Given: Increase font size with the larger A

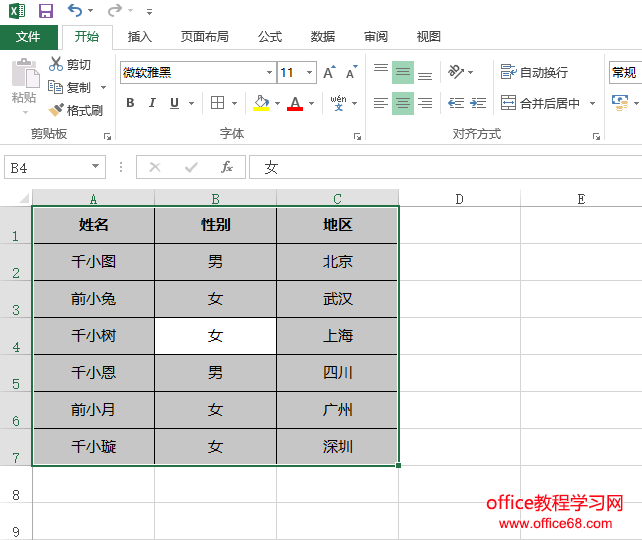Looking at the screenshot, I should click(x=329, y=72).
